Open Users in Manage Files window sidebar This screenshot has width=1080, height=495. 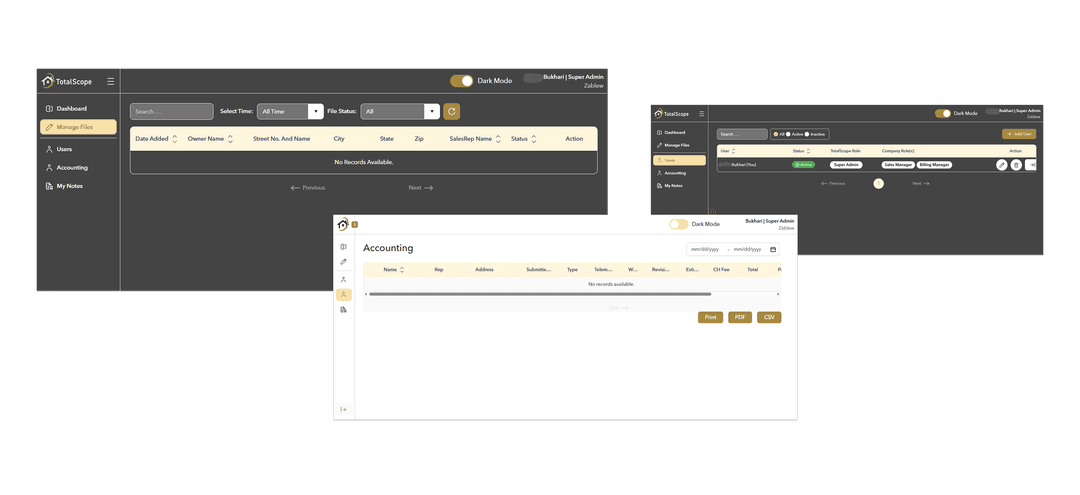coord(59,149)
